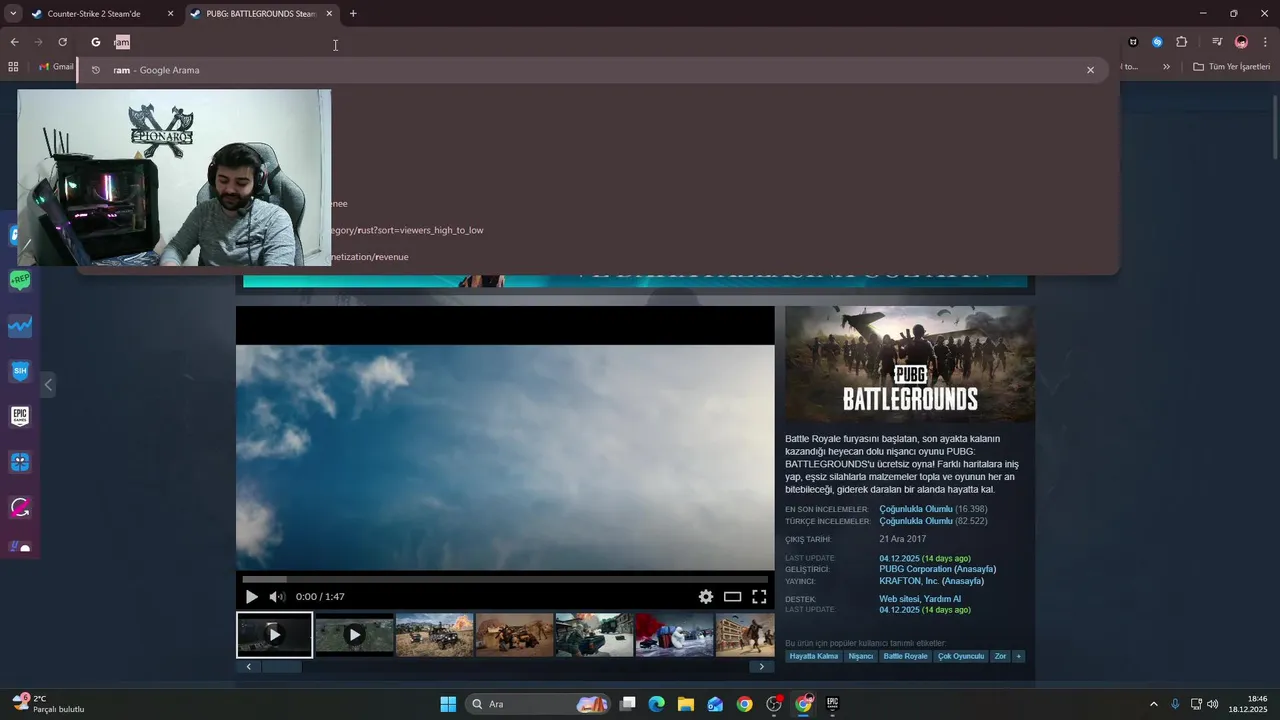This screenshot has width=1280, height=720.
Task: Seek on the video progress bar
Action: [x=505, y=579]
